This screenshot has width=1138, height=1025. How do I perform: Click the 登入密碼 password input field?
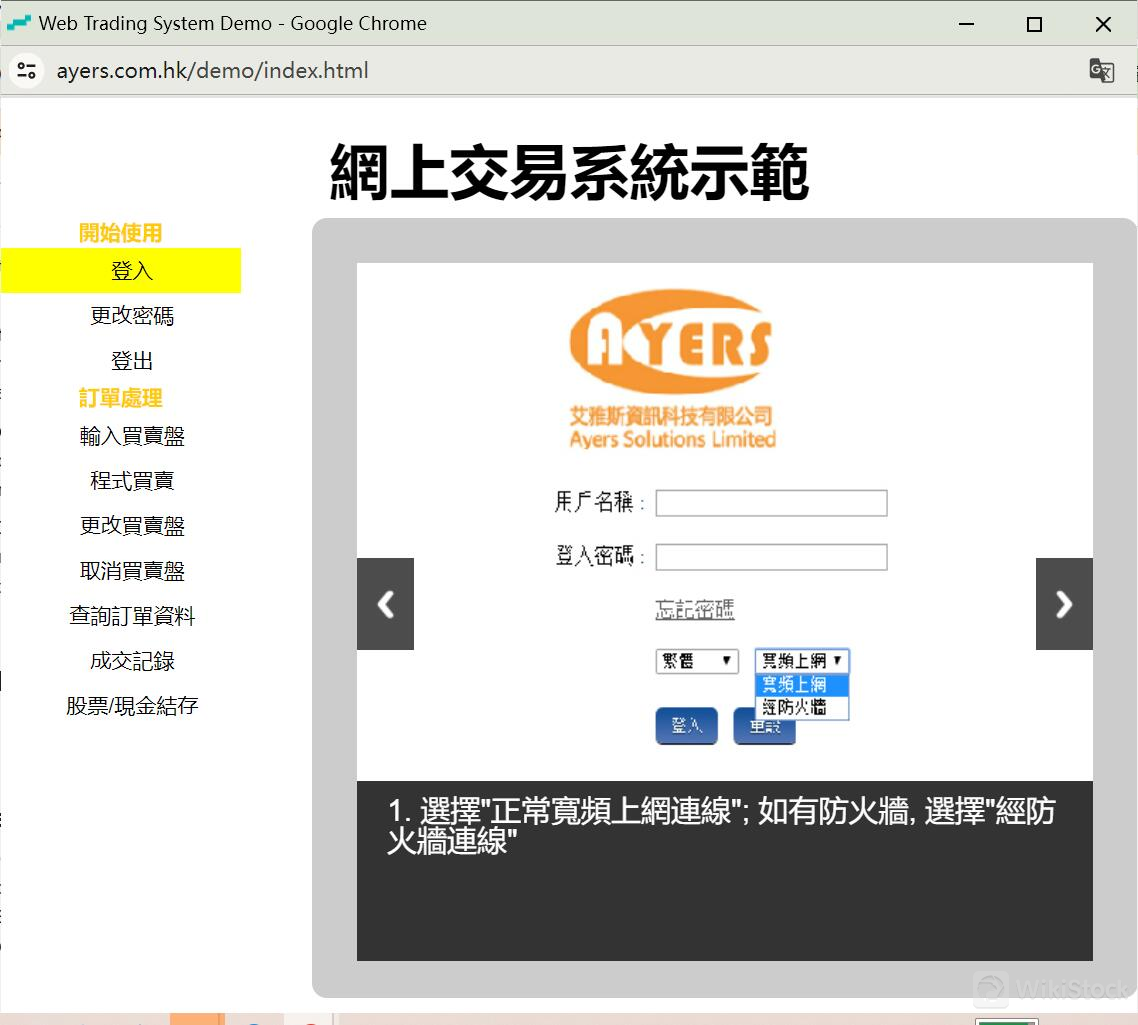(x=771, y=558)
